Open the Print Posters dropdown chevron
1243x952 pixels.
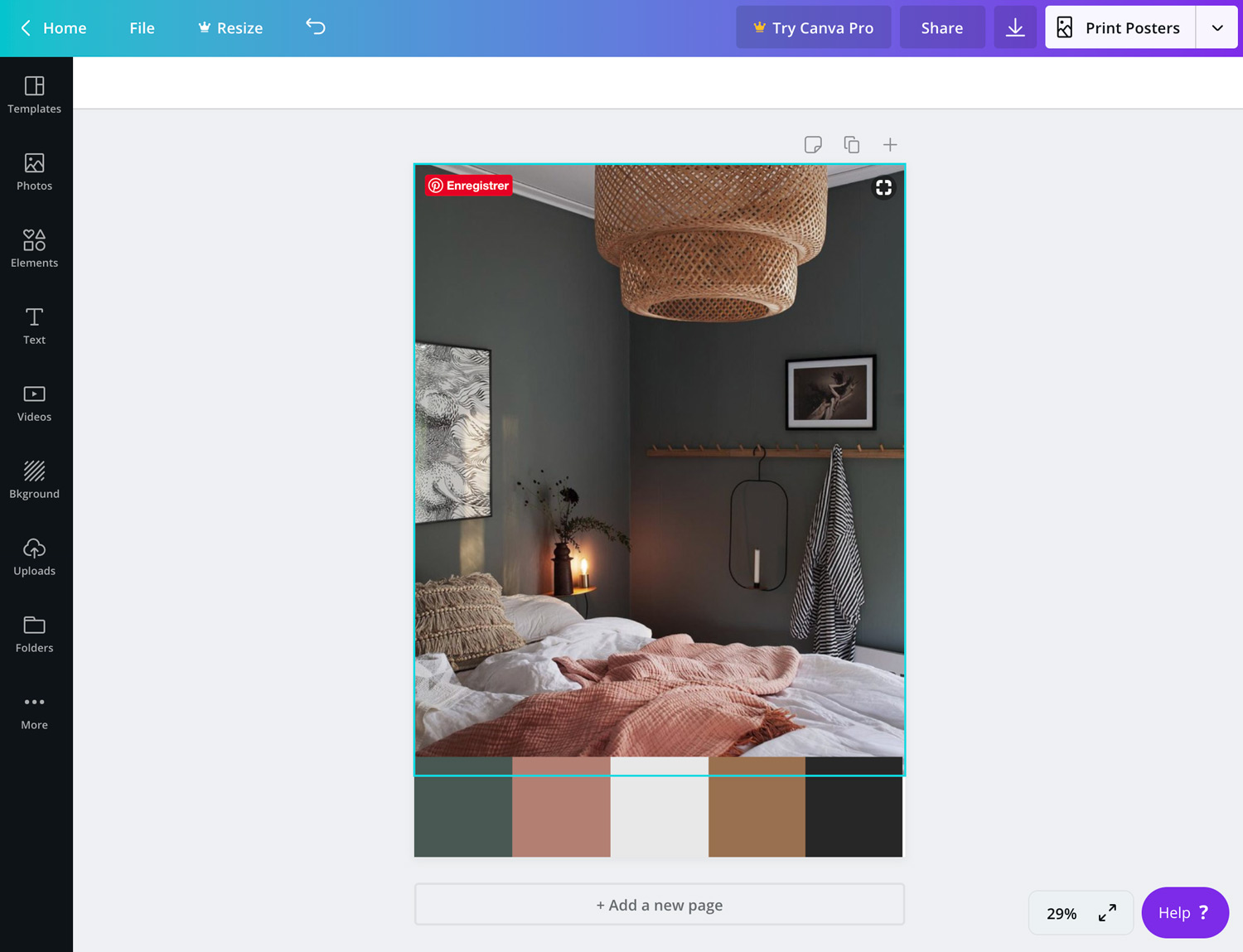pos(1216,27)
